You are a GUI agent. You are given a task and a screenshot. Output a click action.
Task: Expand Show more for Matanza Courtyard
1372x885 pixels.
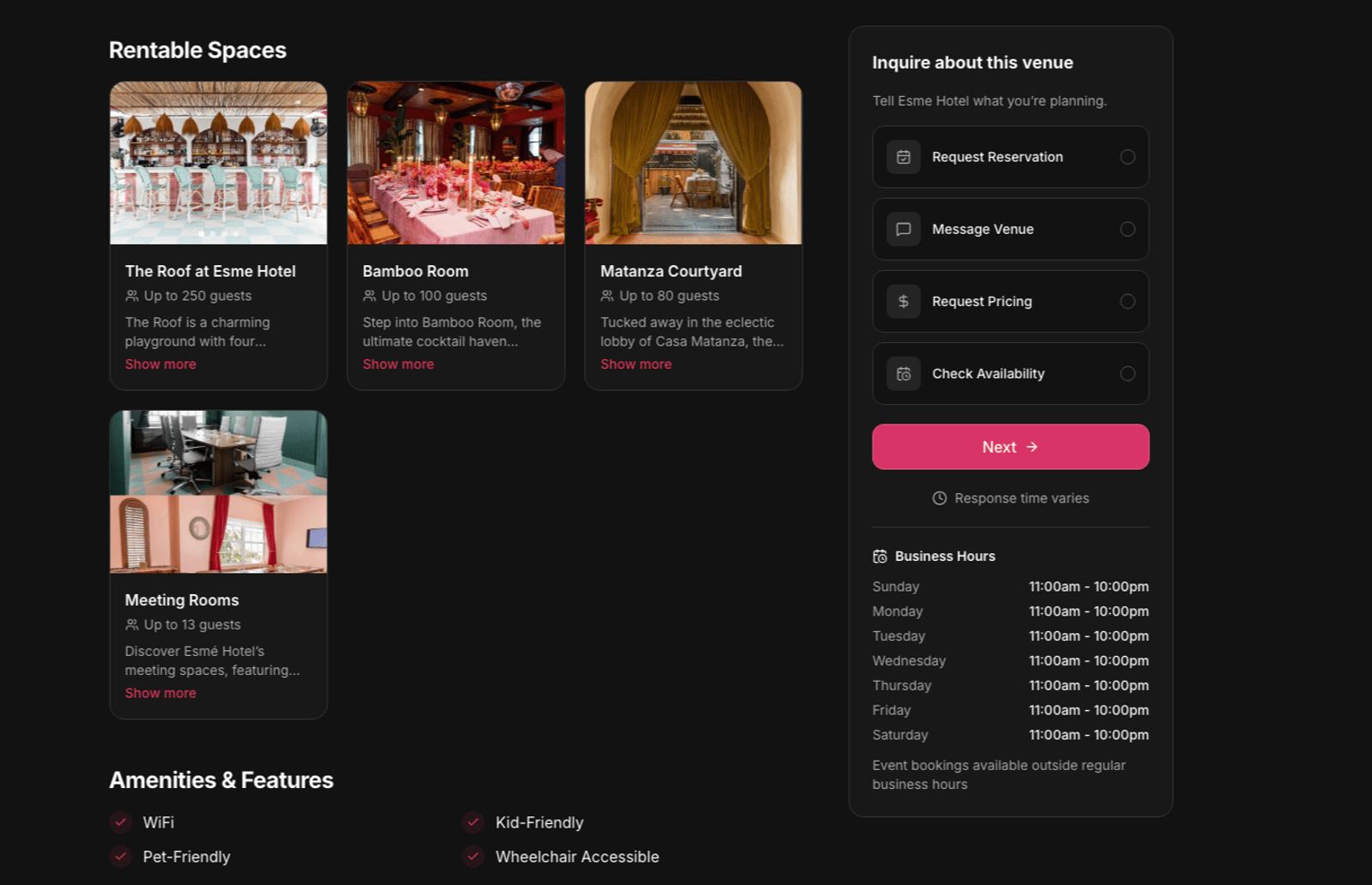[x=635, y=364]
